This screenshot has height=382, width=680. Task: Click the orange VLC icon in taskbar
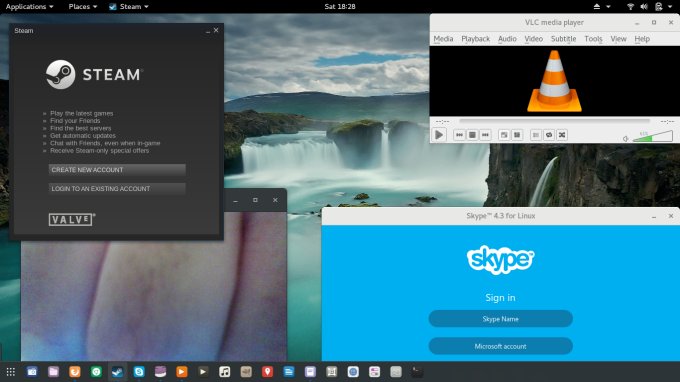pyautogui.click(x=182, y=372)
